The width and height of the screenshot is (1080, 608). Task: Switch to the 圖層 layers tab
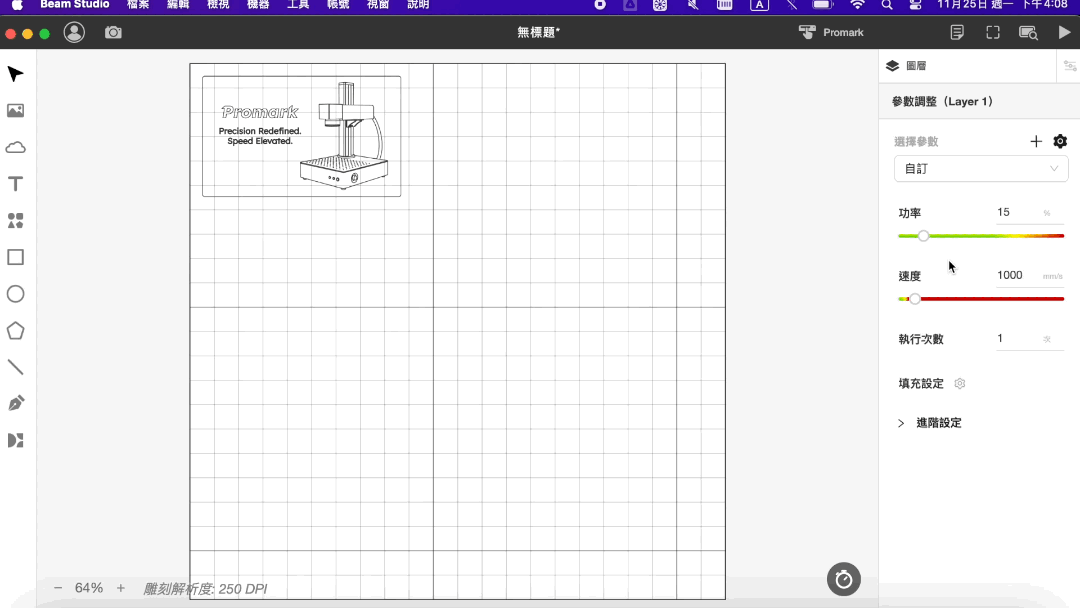906,65
